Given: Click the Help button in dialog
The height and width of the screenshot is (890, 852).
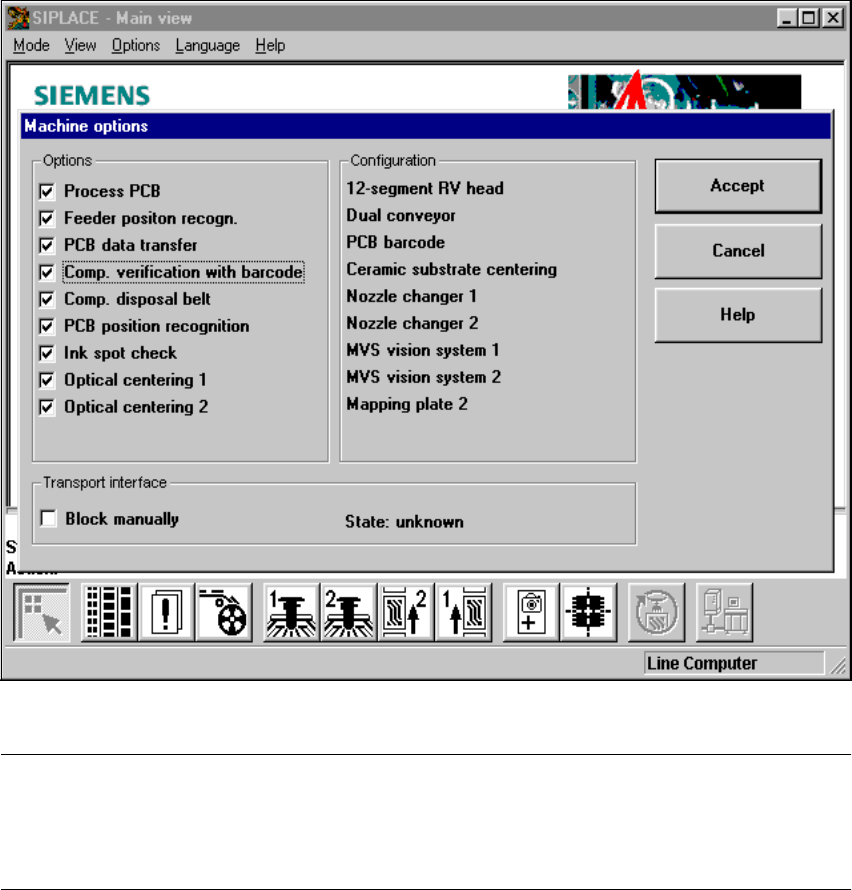Looking at the screenshot, I should 738,314.
